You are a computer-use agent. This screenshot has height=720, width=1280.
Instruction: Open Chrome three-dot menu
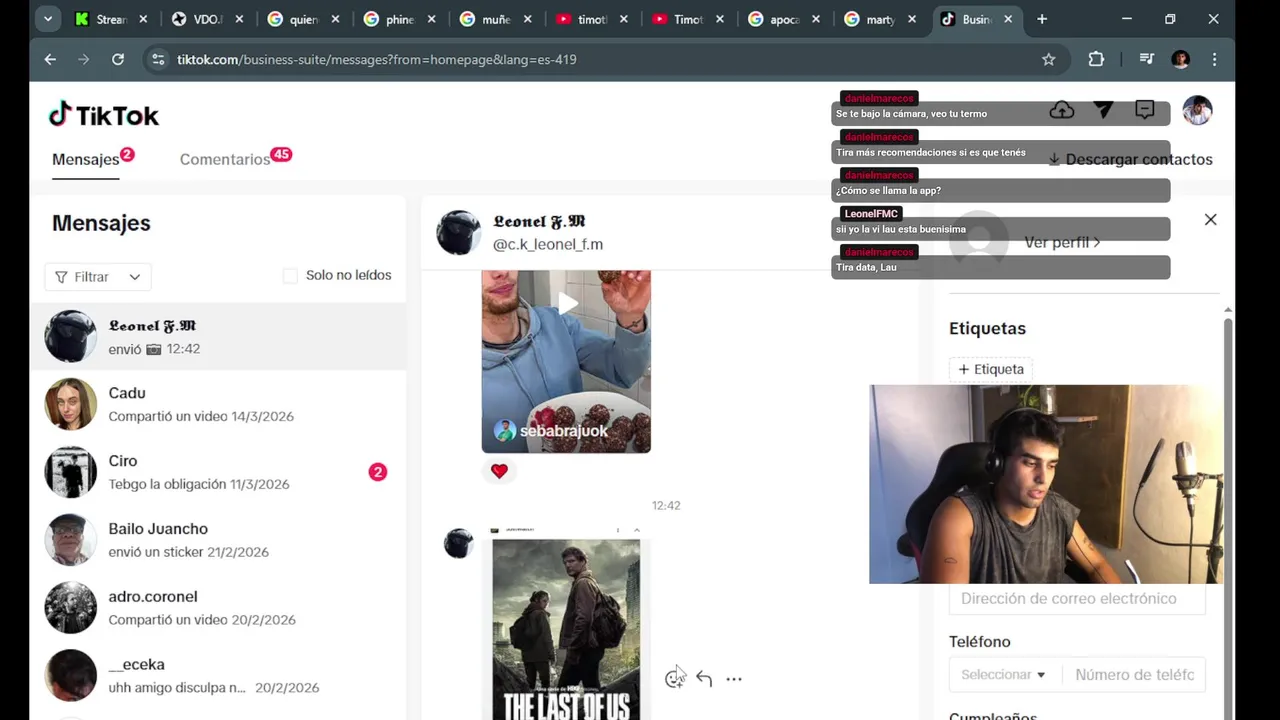(x=1214, y=59)
